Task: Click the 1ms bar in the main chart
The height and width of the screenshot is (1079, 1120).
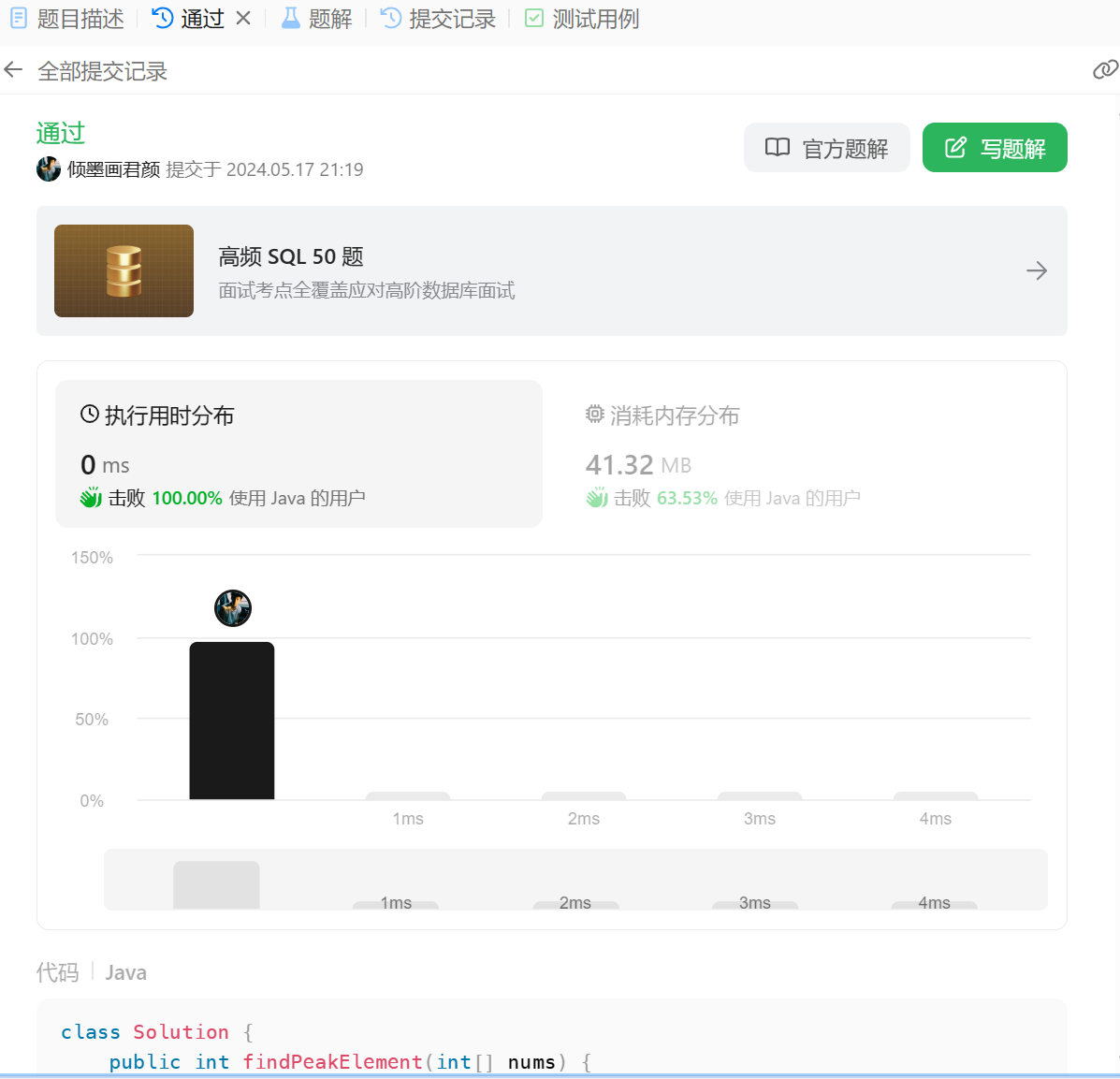Action: 408,795
